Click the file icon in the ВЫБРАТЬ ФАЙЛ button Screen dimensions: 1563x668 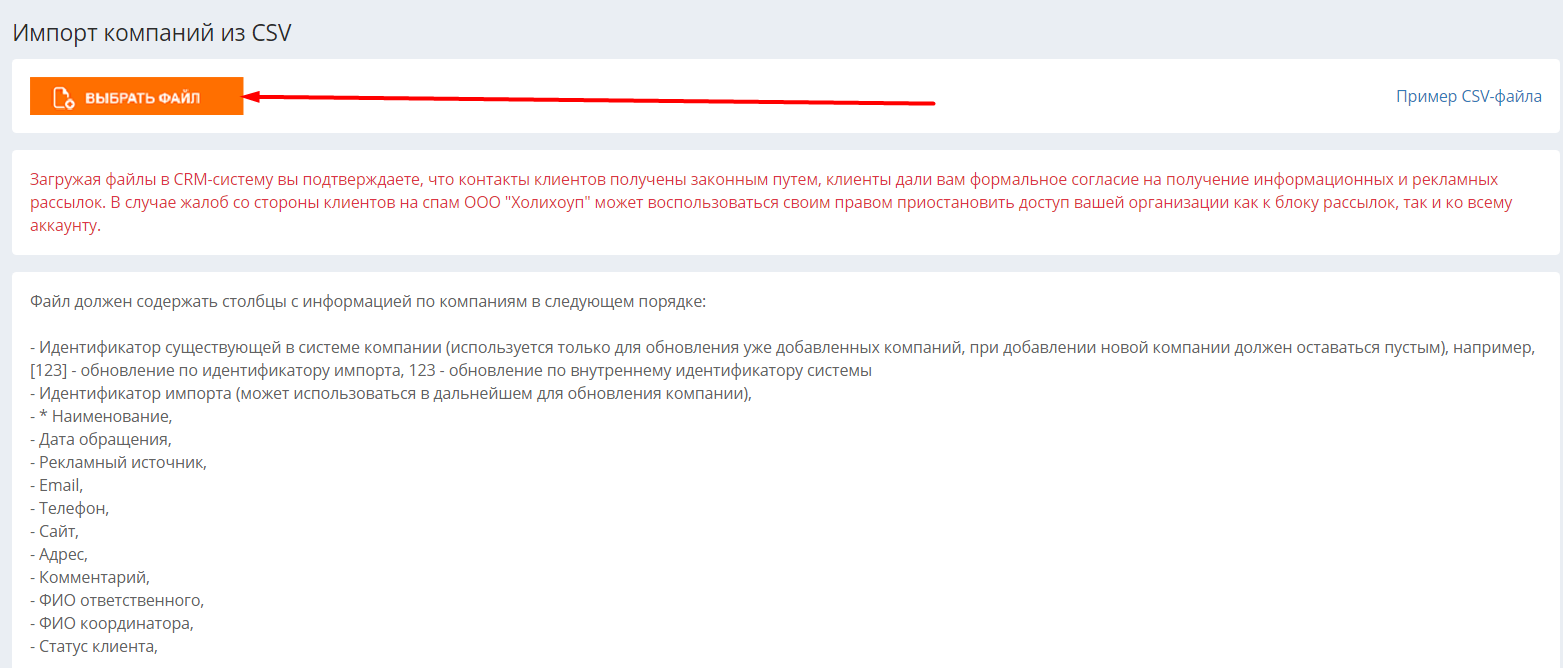tap(64, 97)
